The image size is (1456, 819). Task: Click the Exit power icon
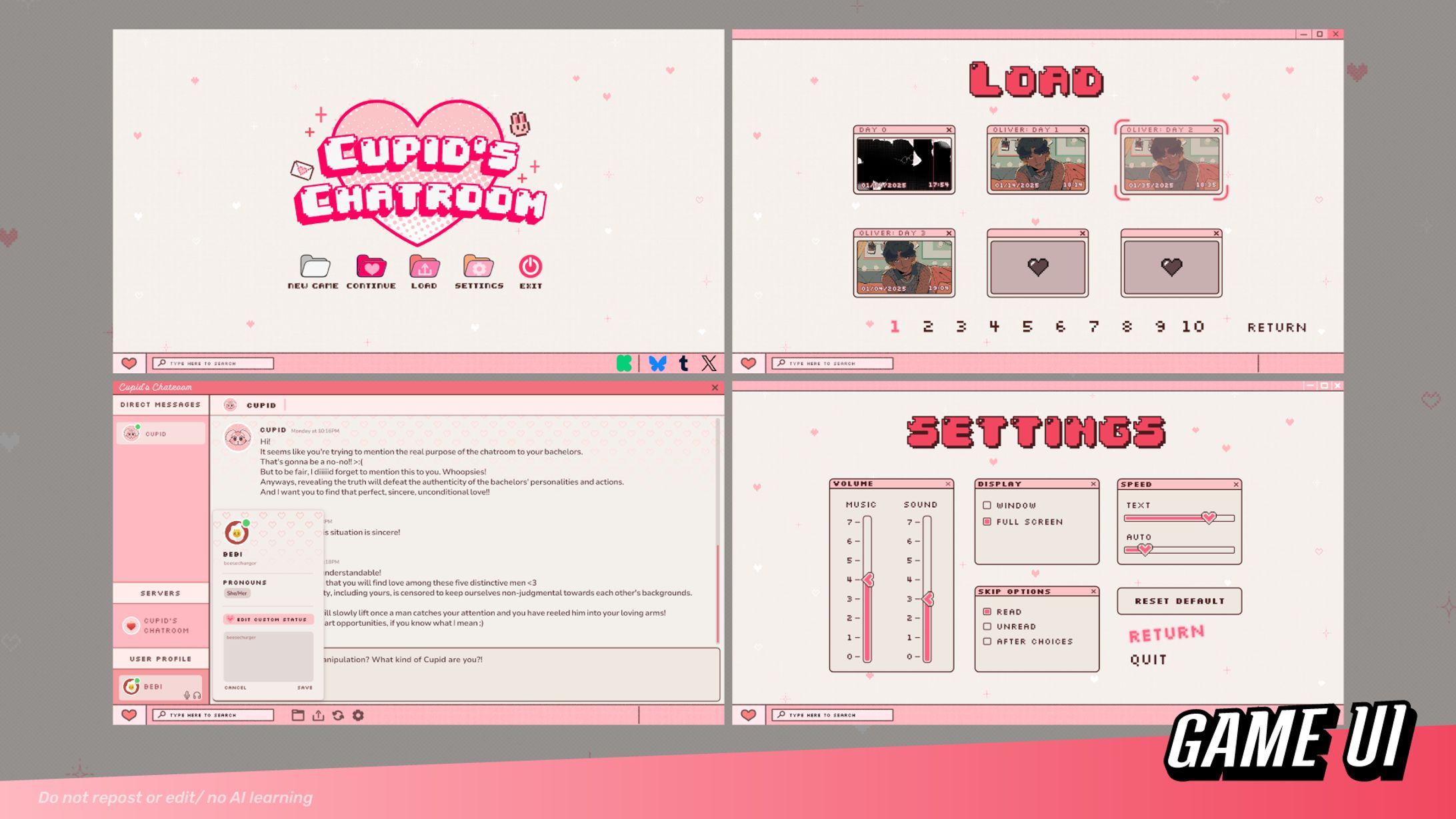click(x=529, y=266)
